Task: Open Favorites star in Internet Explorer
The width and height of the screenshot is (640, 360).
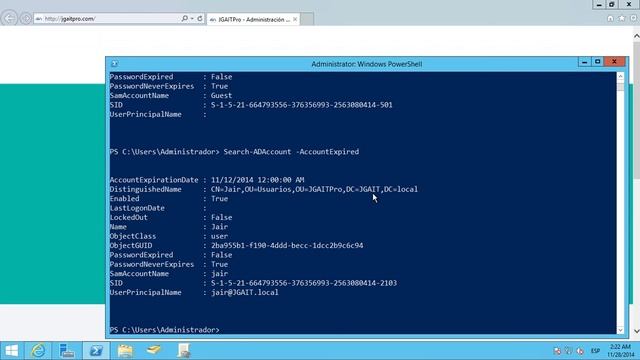Action: (622, 18)
